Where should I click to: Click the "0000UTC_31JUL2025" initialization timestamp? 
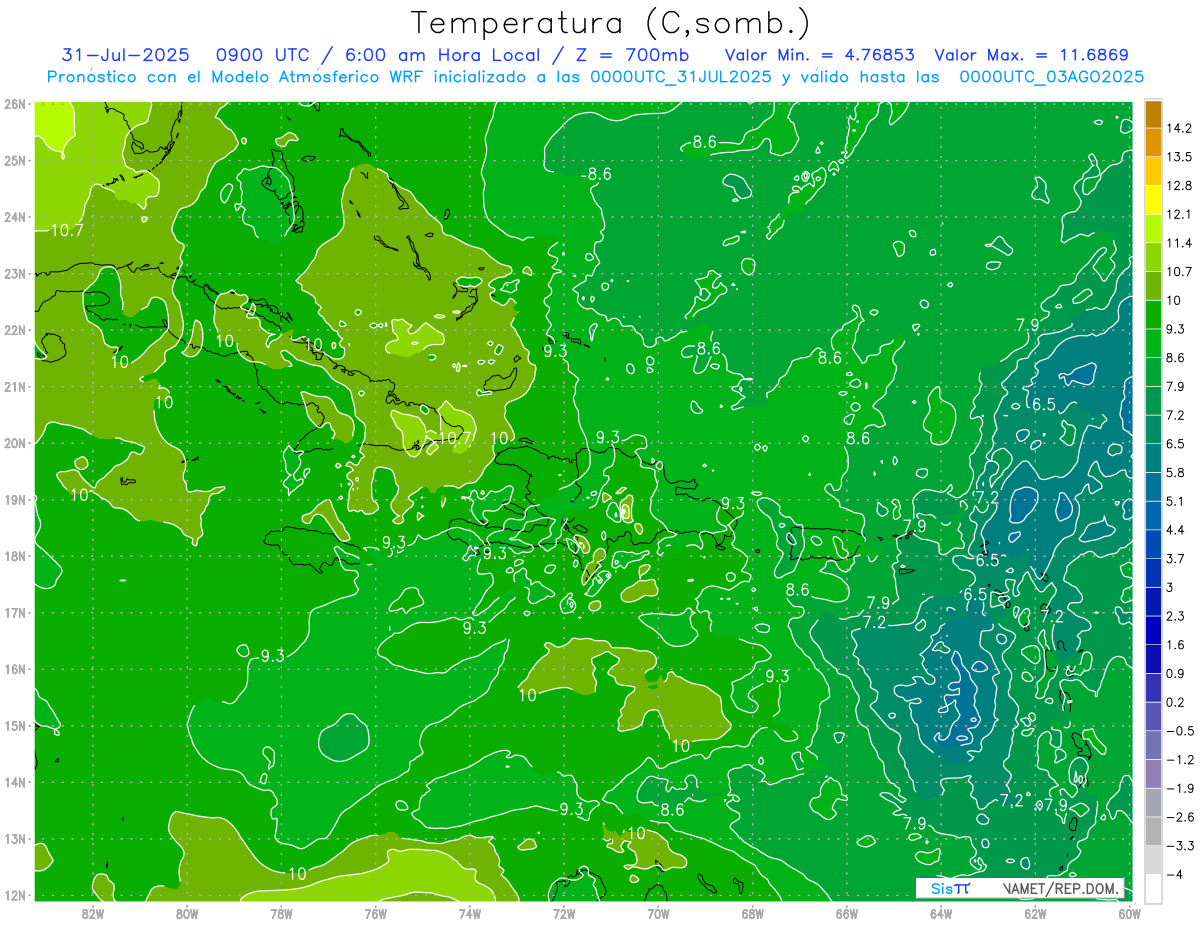tap(681, 77)
